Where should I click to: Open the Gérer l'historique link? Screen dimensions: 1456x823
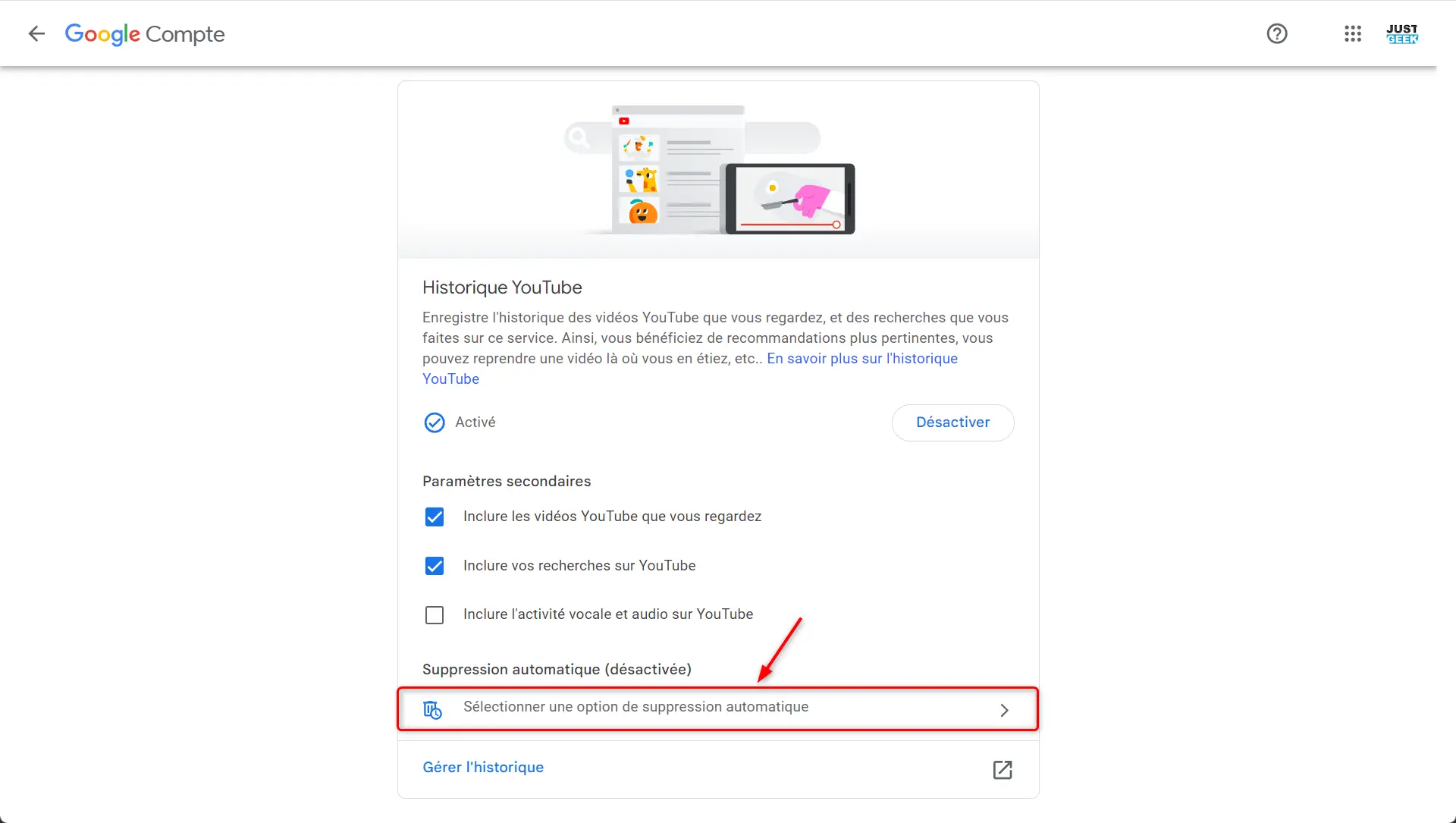point(483,767)
